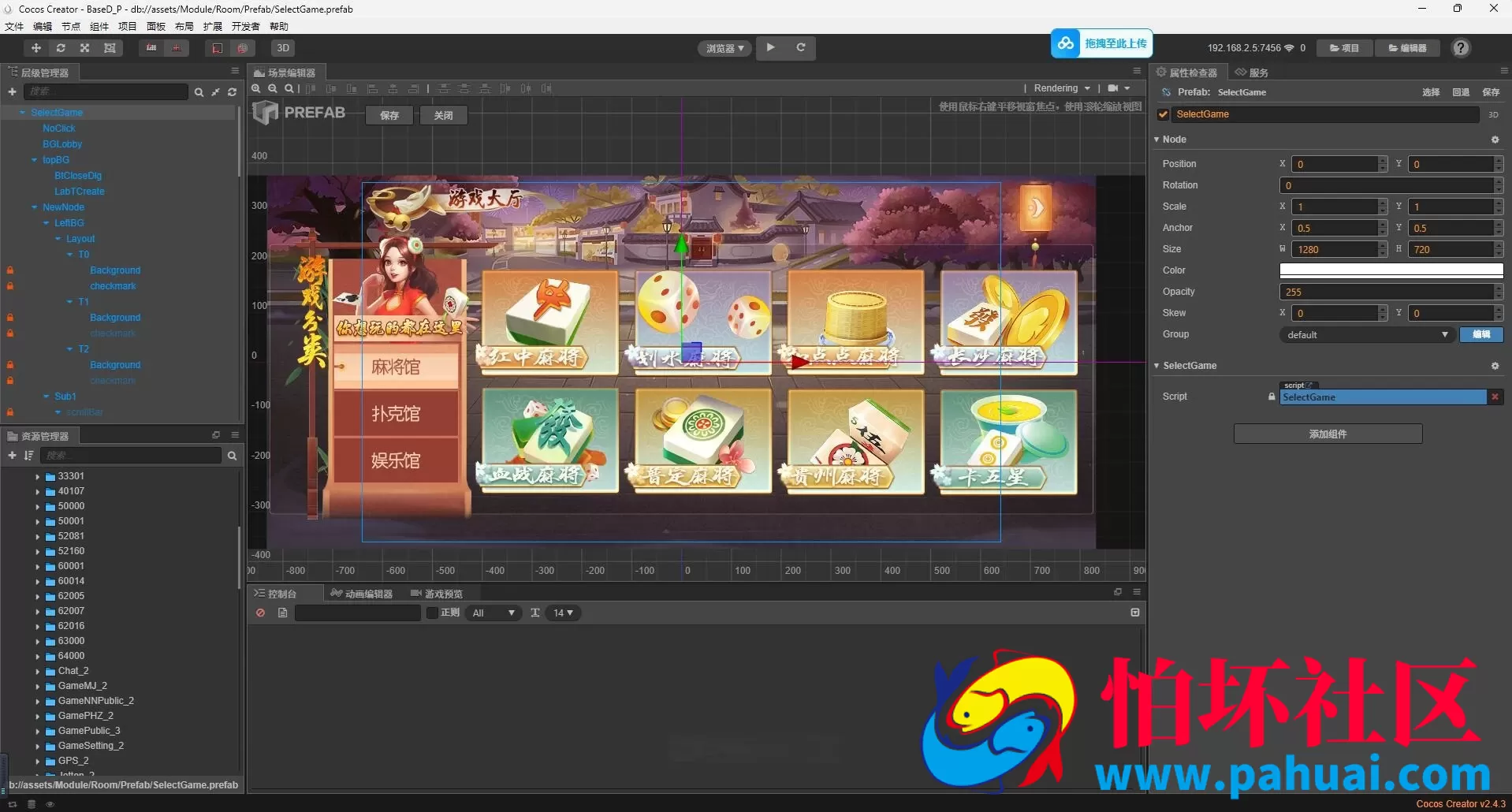Add an asset with assets plus icon
Viewport: 1512px width, 812px height.
(x=12, y=456)
